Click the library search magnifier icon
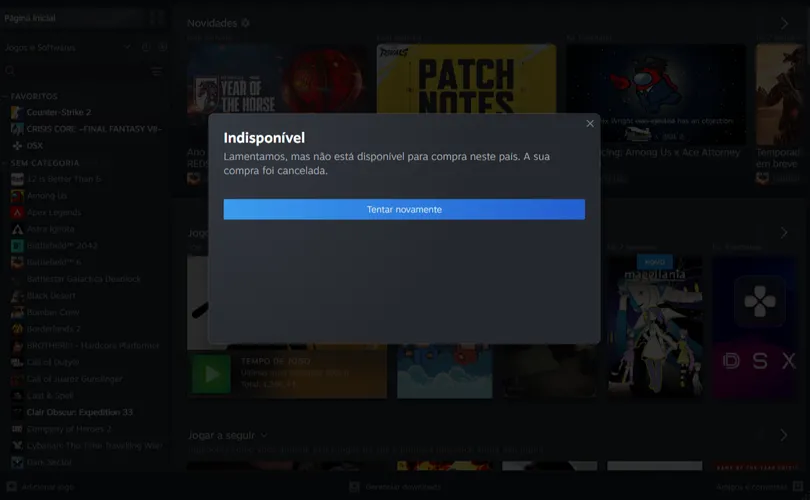The height and width of the screenshot is (500, 810). [x=10, y=71]
